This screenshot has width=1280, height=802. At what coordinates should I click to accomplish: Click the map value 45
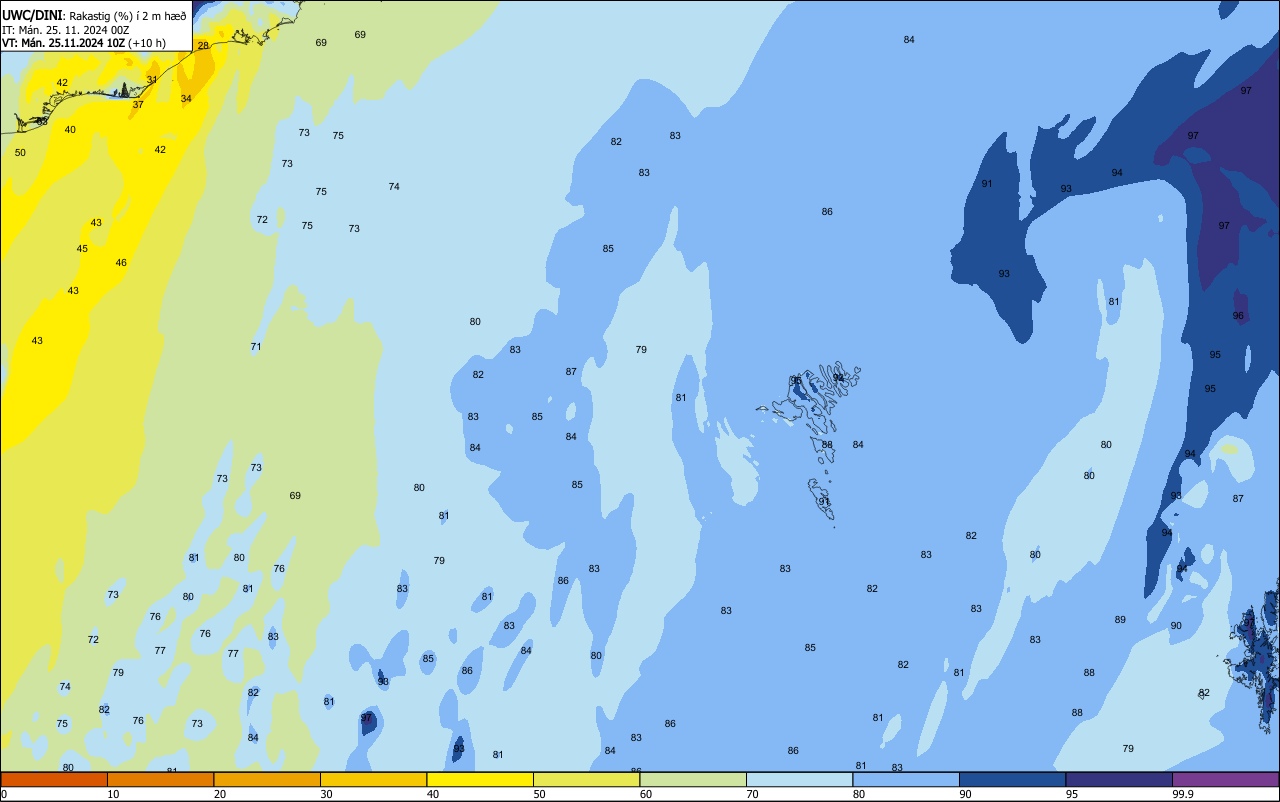82,249
